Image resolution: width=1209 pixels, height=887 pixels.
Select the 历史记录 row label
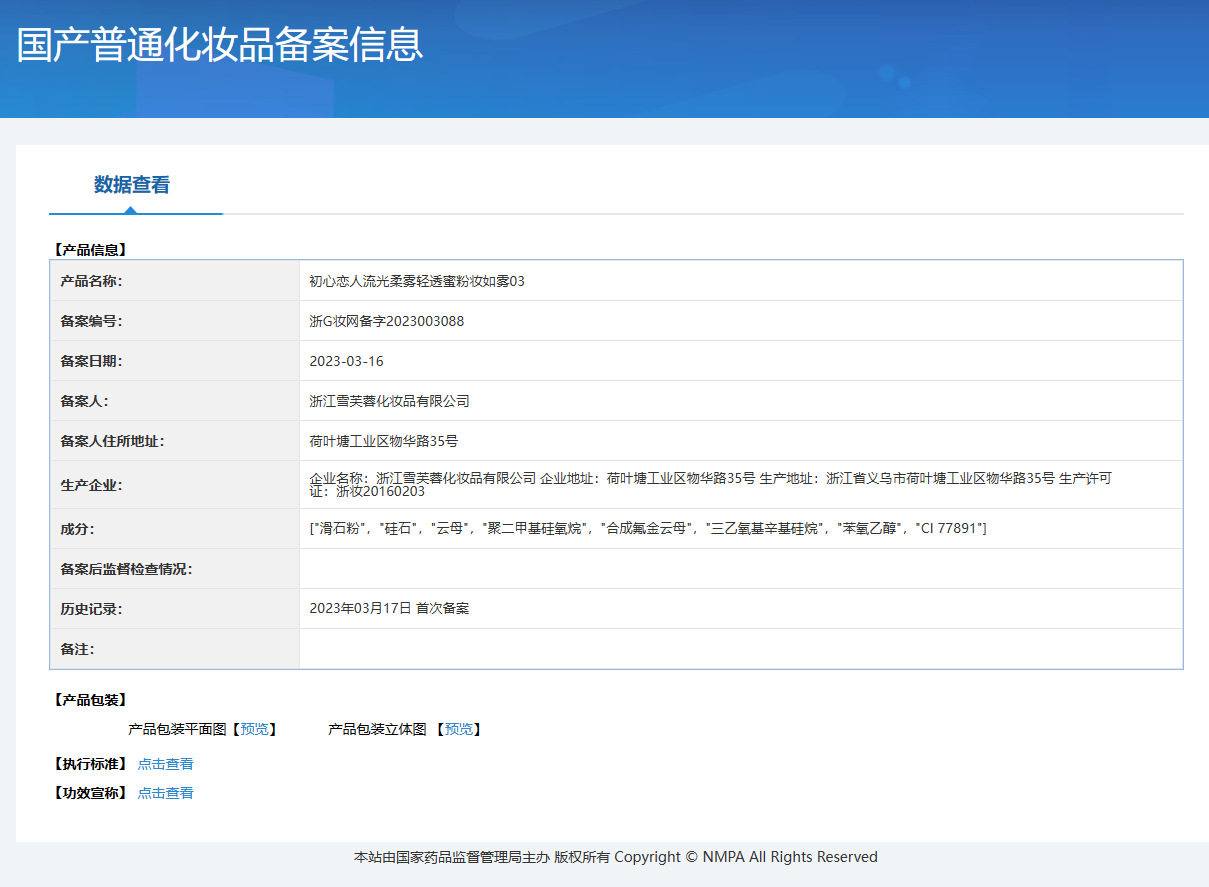pyautogui.click(x=91, y=608)
